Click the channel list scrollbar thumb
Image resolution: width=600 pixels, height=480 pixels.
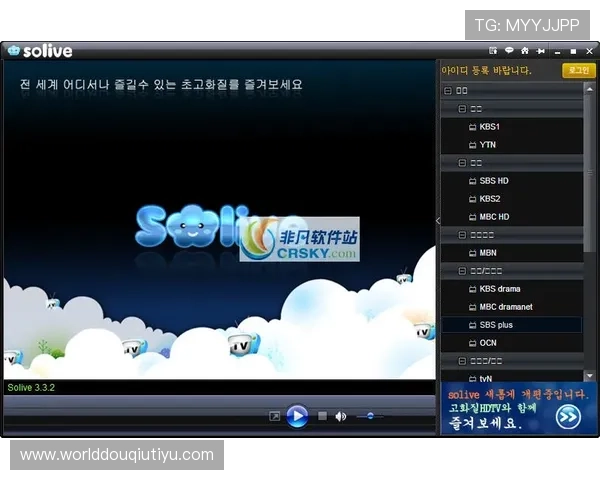tap(590, 173)
